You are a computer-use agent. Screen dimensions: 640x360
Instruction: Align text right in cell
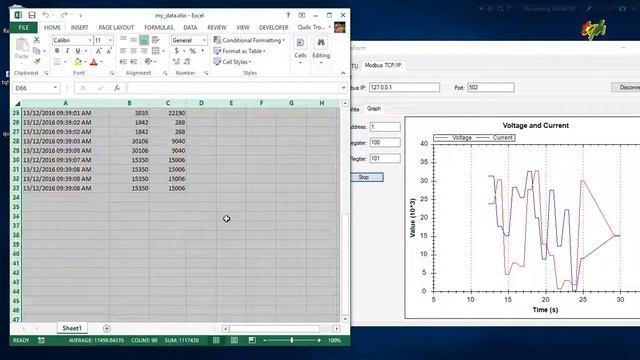pos(144,51)
